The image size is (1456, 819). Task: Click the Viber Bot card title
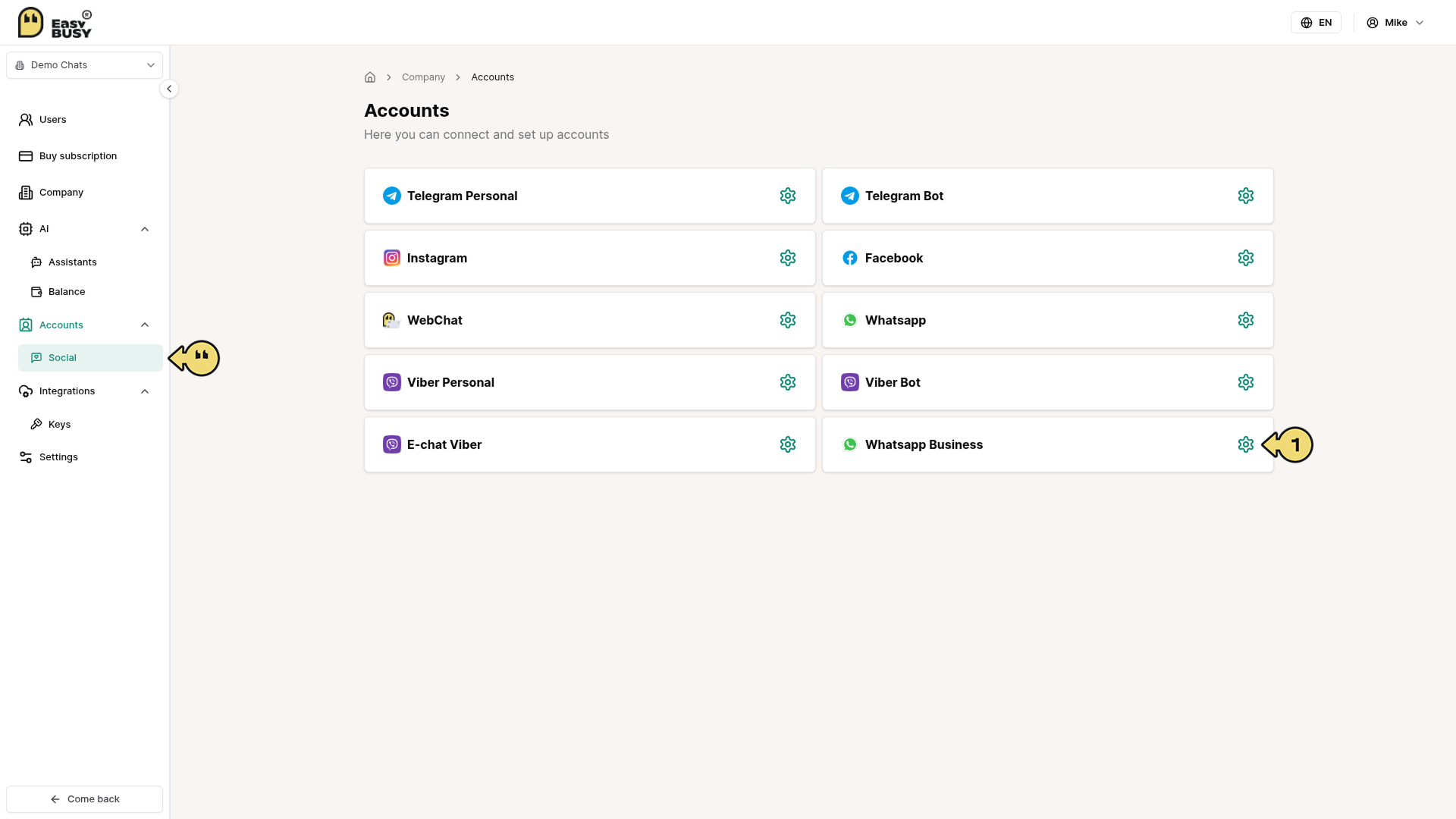pos(893,382)
